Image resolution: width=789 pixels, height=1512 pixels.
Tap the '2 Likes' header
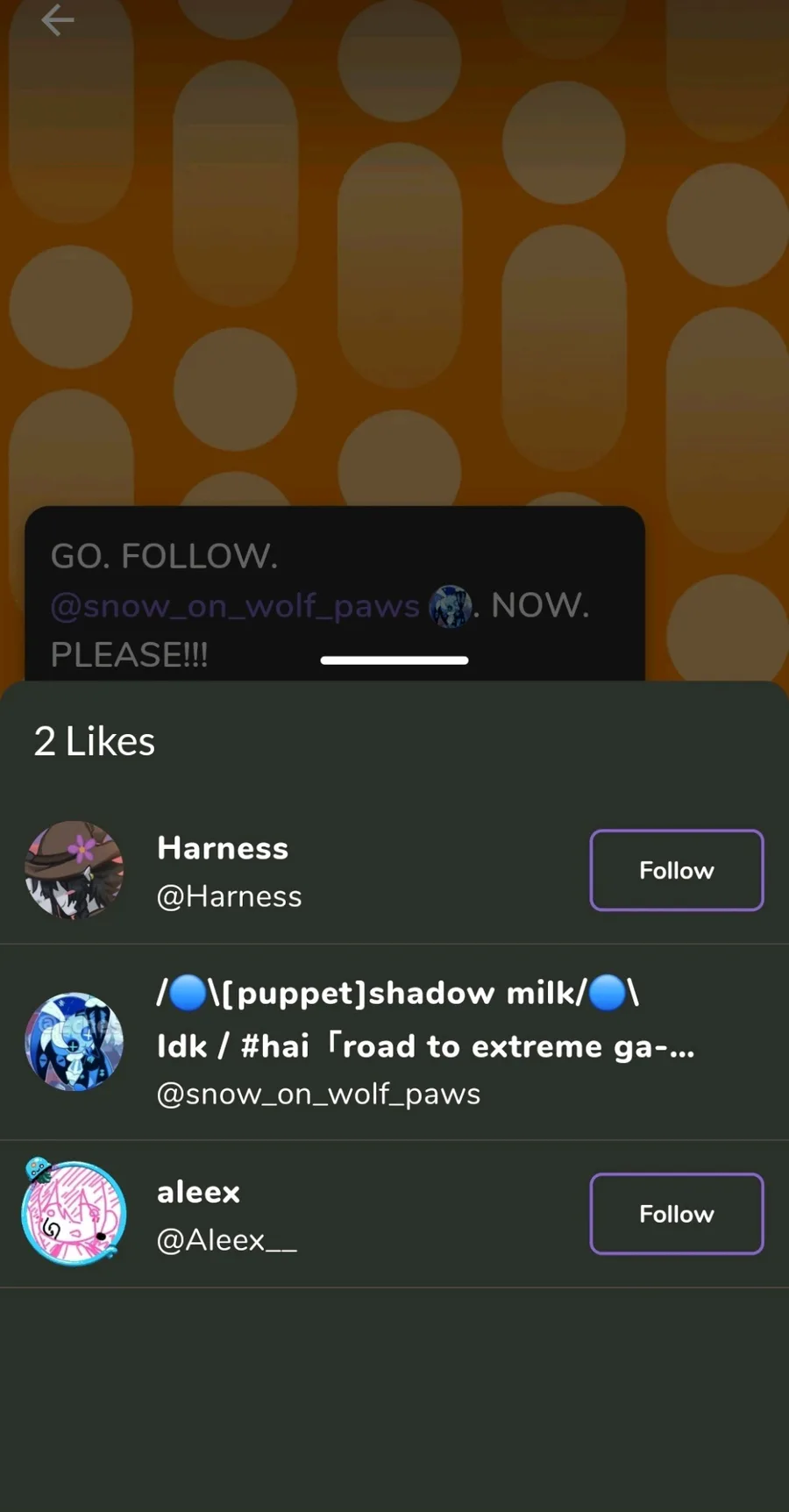point(95,742)
